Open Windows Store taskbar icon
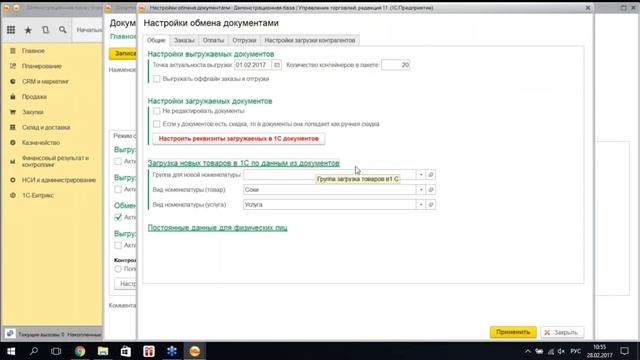Screen dimensions: 640x360 (126, 351)
